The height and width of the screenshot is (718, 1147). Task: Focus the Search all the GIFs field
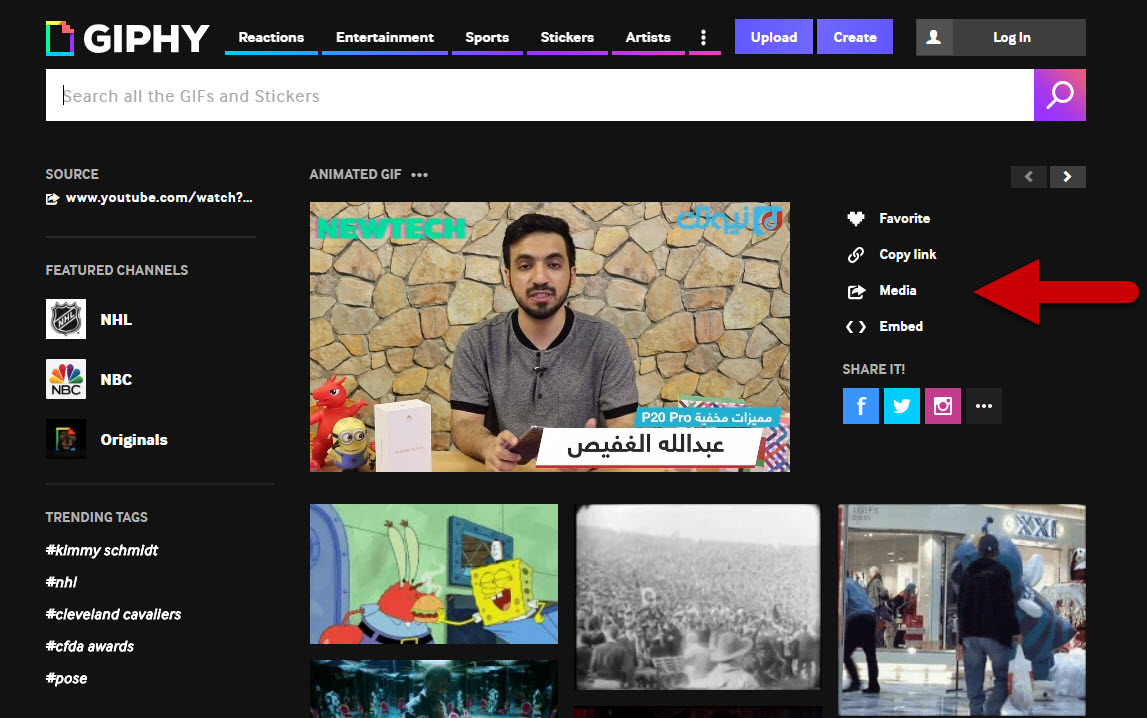(540, 96)
